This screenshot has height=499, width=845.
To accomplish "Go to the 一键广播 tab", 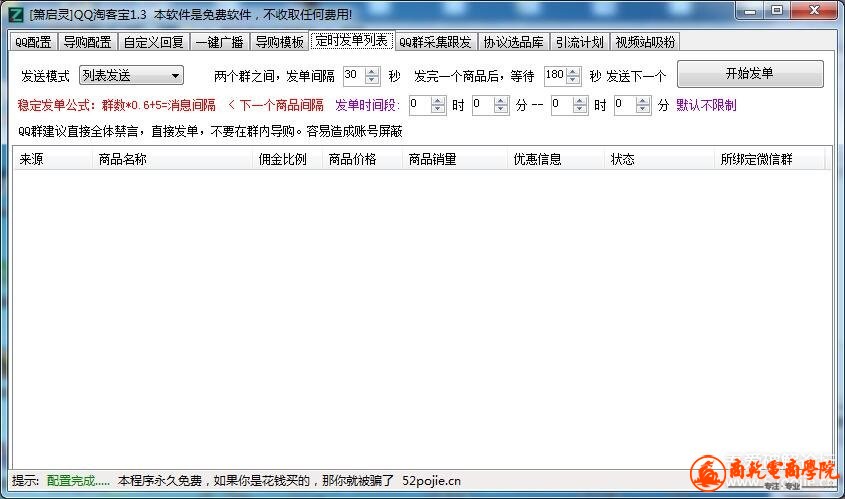I will click(219, 42).
